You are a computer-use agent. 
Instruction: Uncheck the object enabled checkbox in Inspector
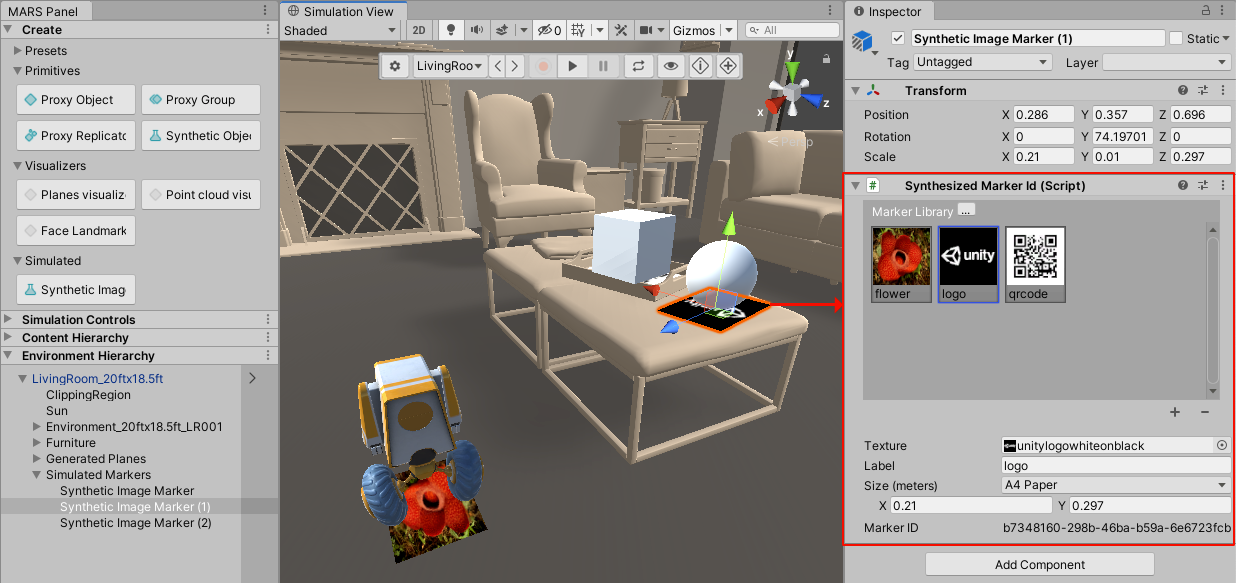coord(897,38)
